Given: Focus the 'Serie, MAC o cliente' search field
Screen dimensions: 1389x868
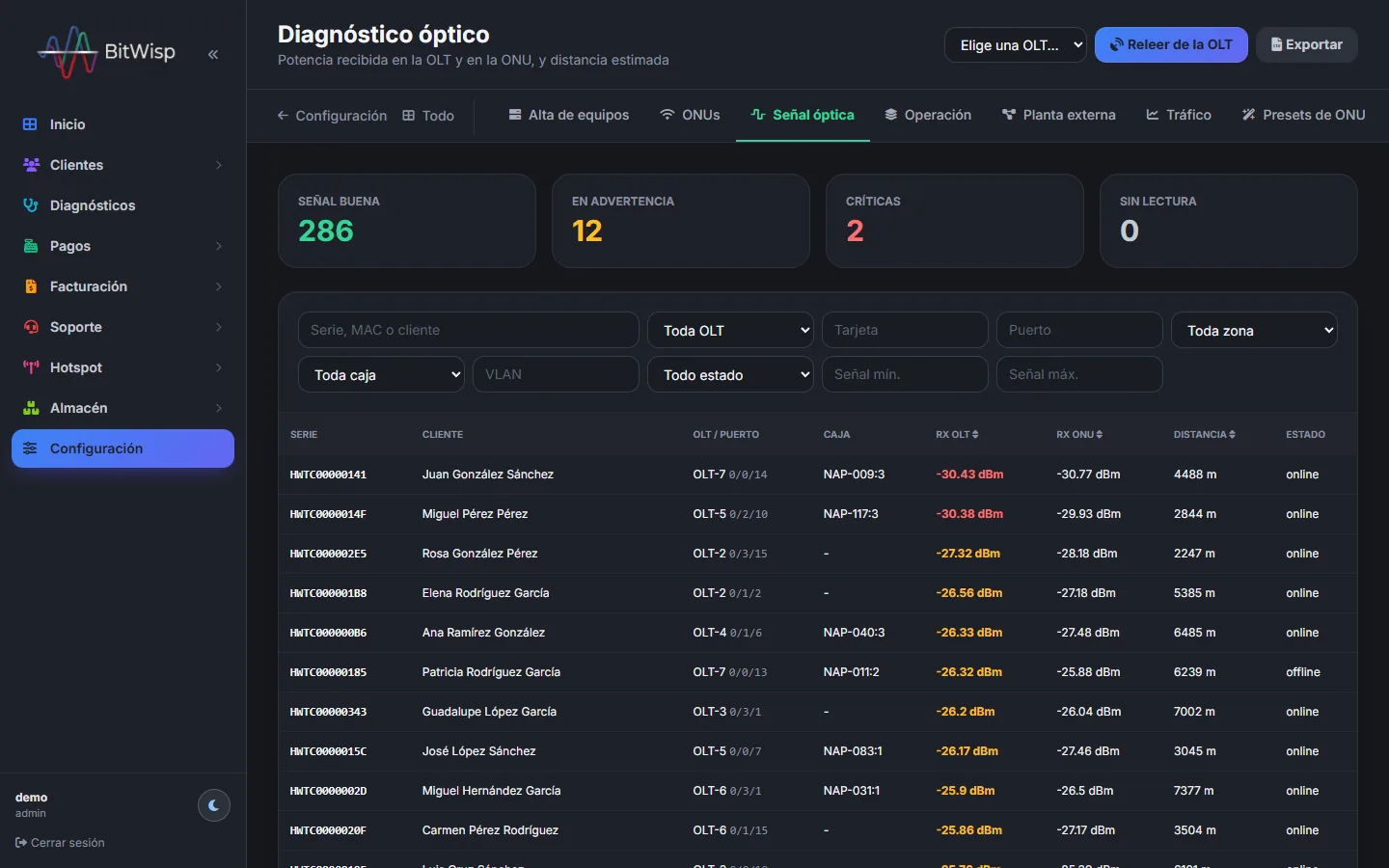Looking at the screenshot, I should (x=469, y=330).
